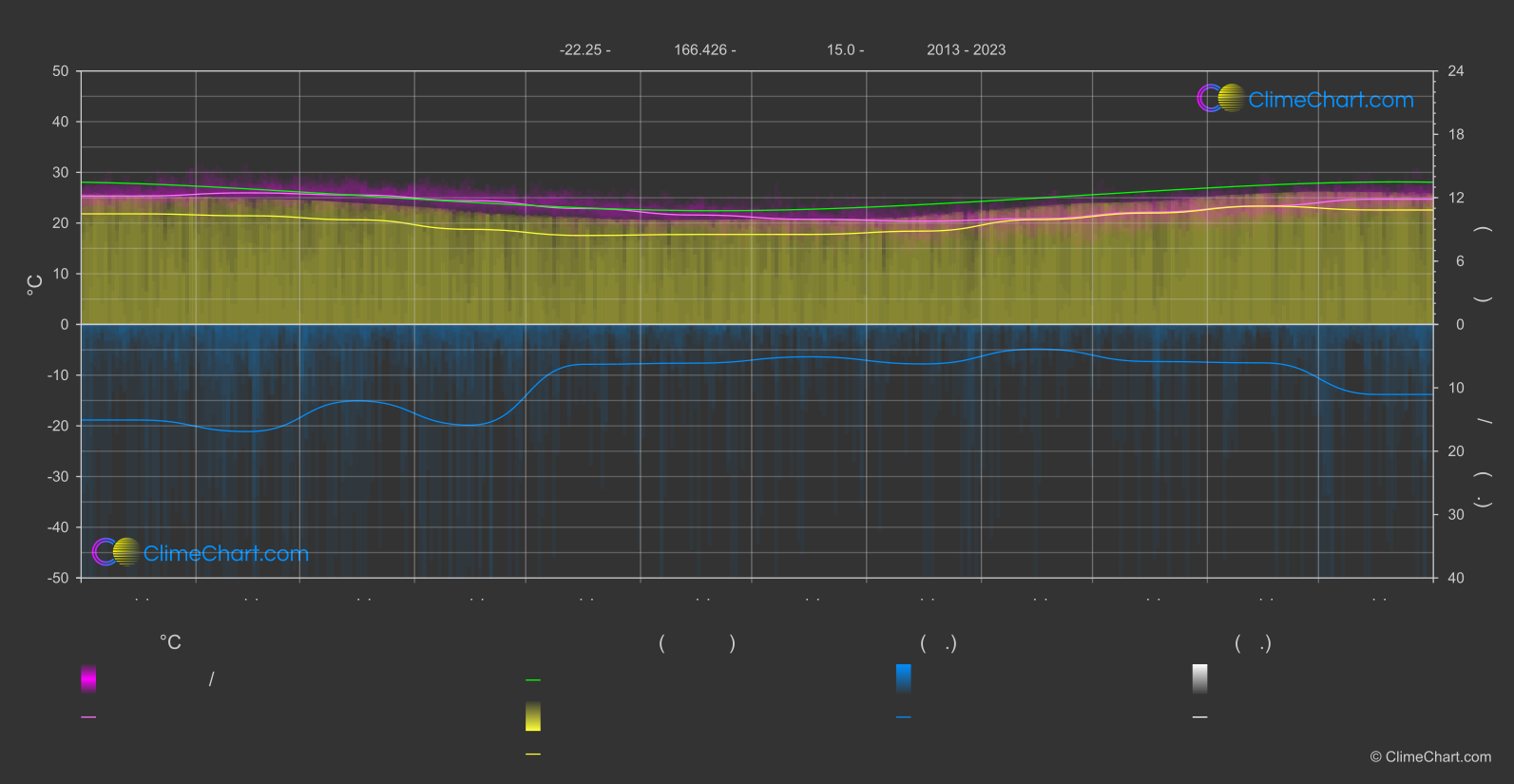Viewport: 1514px width, 784px height.
Task: Click the blue gradient precipitation legend swatch
Action: (x=903, y=679)
